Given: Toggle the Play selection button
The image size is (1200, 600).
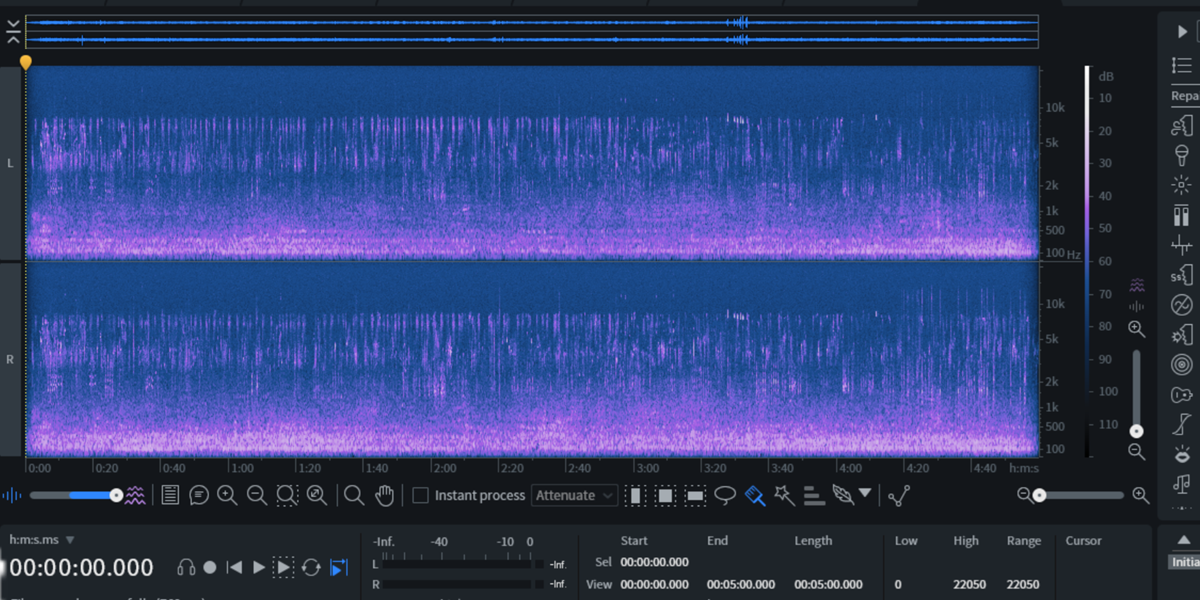Looking at the screenshot, I should point(284,567).
